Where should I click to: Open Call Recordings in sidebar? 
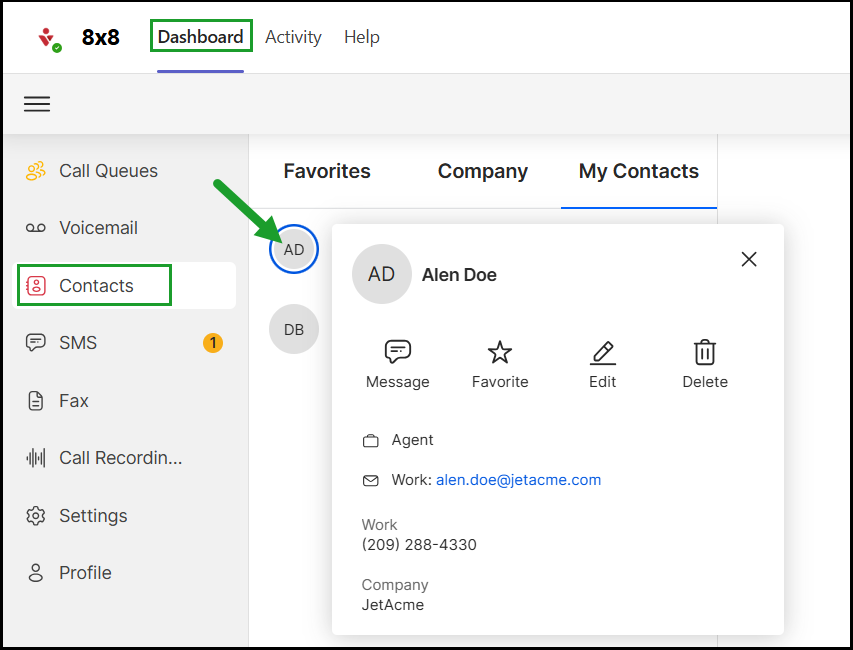click(120, 458)
